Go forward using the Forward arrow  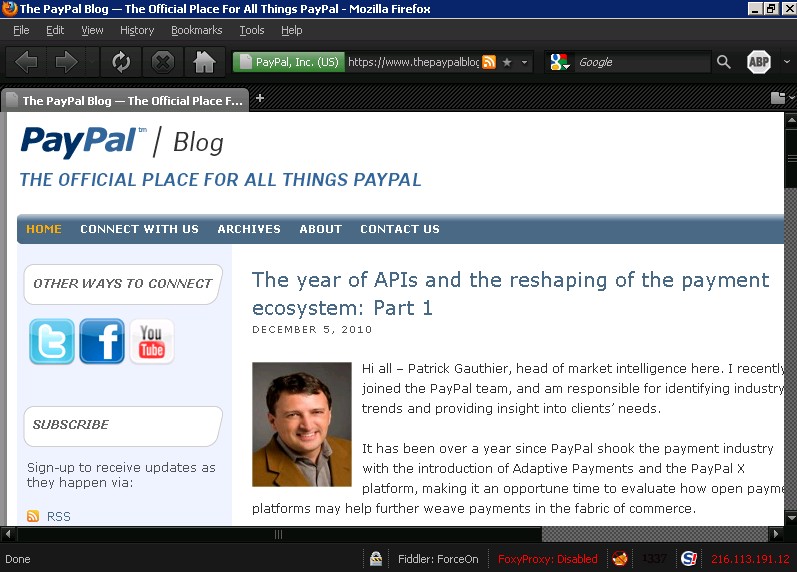66,62
